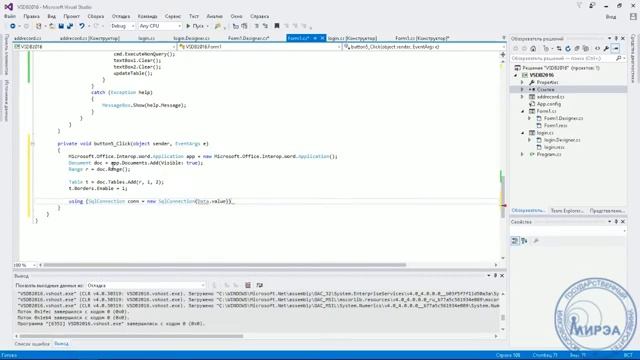
Task: Click the Visual Studio logo in title bar
Action: (x=9, y=7)
